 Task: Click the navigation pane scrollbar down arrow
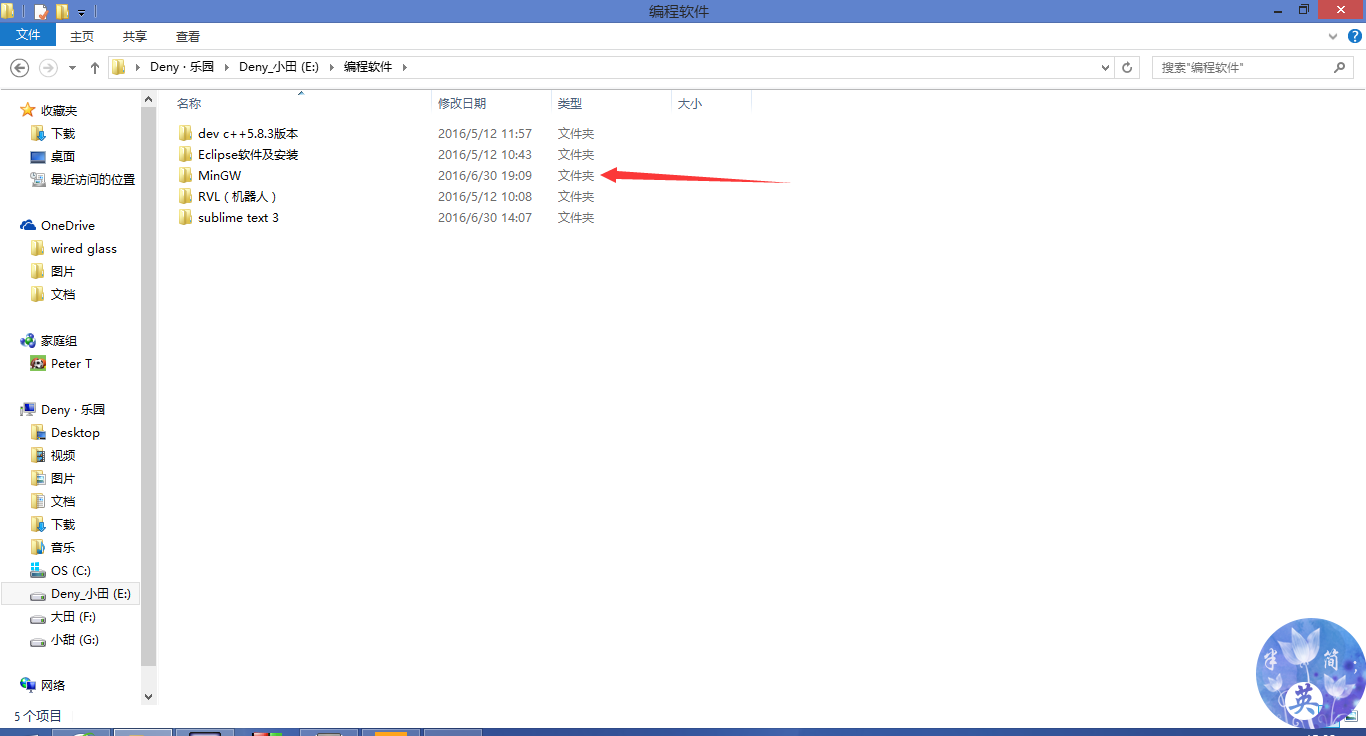pyautogui.click(x=148, y=697)
